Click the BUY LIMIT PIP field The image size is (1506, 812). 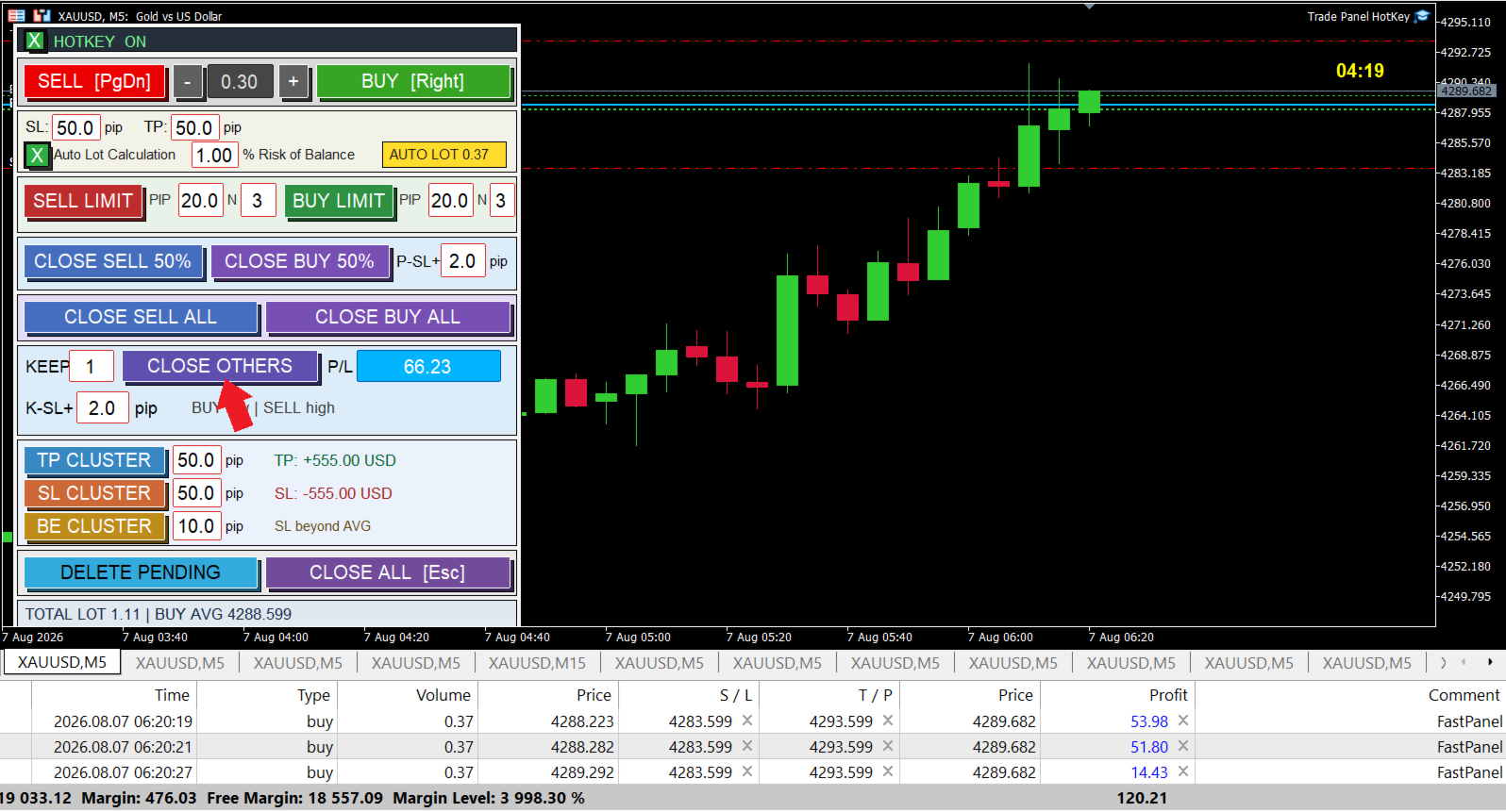pos(450,201)
